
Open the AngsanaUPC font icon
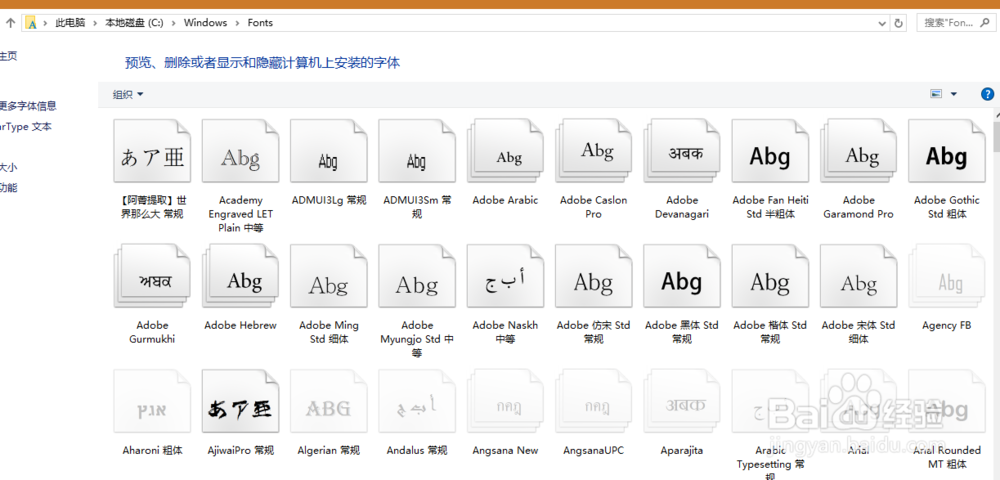tap(593, 402)
